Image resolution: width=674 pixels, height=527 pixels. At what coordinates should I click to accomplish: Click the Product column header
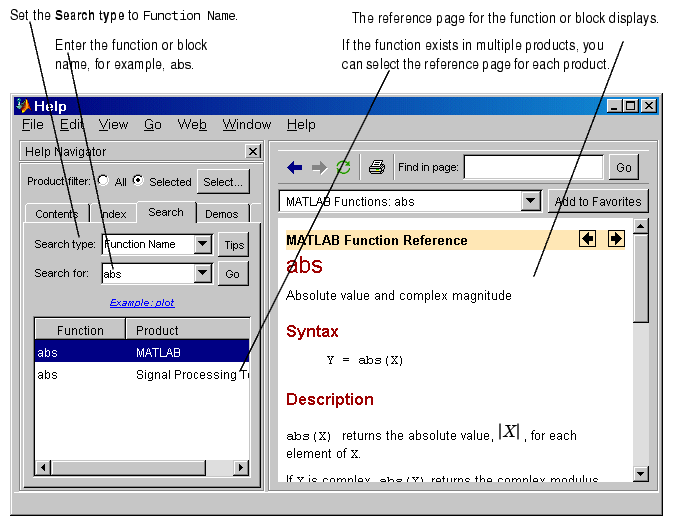(188, 330)
